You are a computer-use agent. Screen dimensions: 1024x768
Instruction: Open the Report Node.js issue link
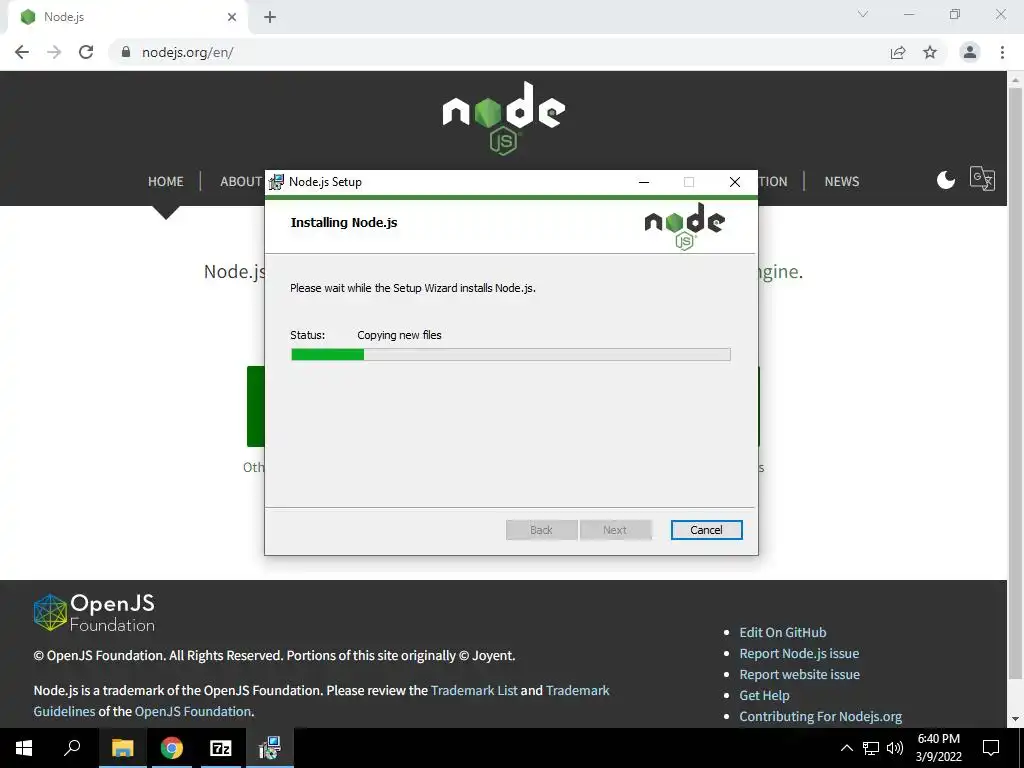coord(799,653)
